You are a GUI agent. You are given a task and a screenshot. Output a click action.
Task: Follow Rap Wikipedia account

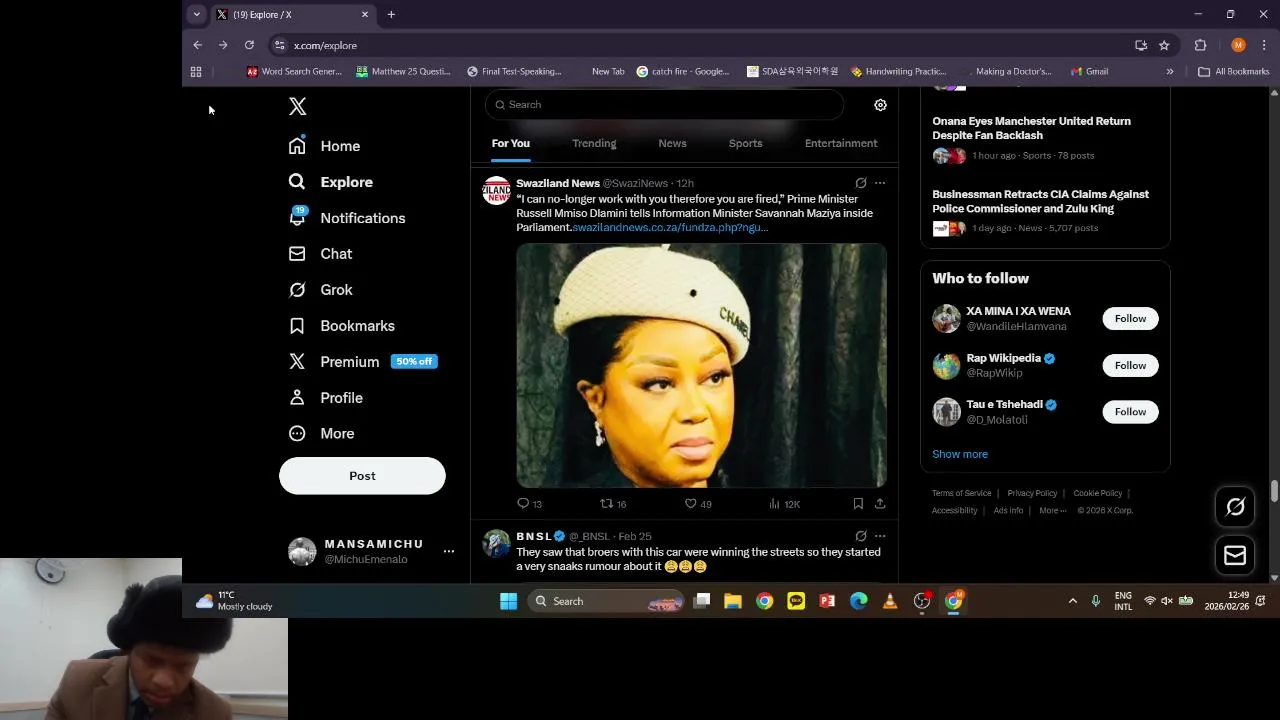1130,365
